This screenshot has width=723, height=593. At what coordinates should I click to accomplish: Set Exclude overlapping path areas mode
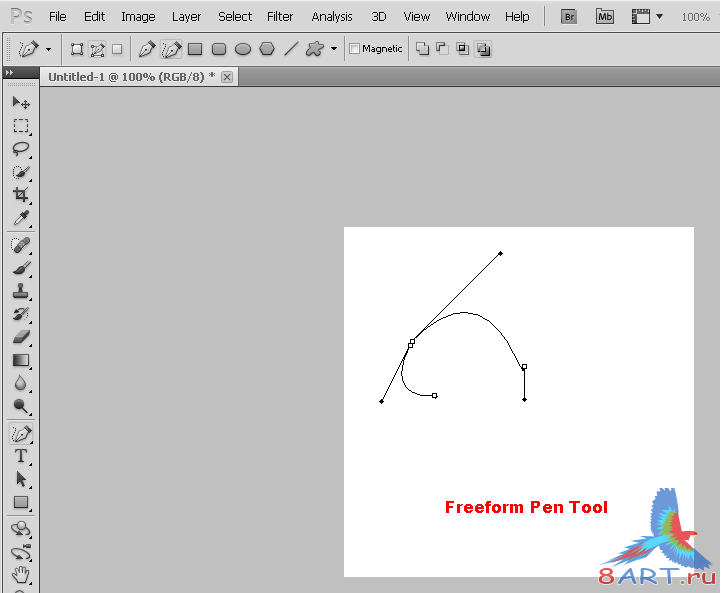(483, 49)
